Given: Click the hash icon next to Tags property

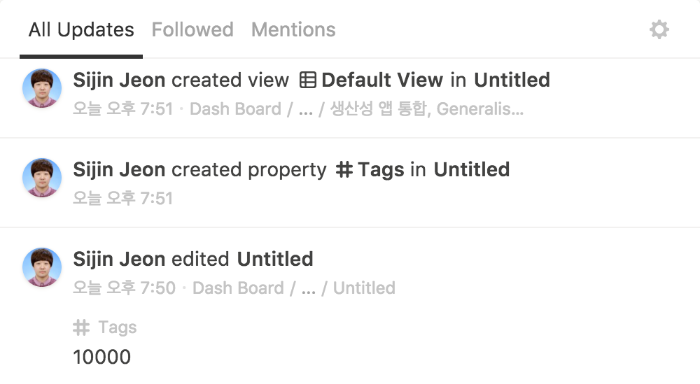Looking at the screenshot, I should pos(344,170).
